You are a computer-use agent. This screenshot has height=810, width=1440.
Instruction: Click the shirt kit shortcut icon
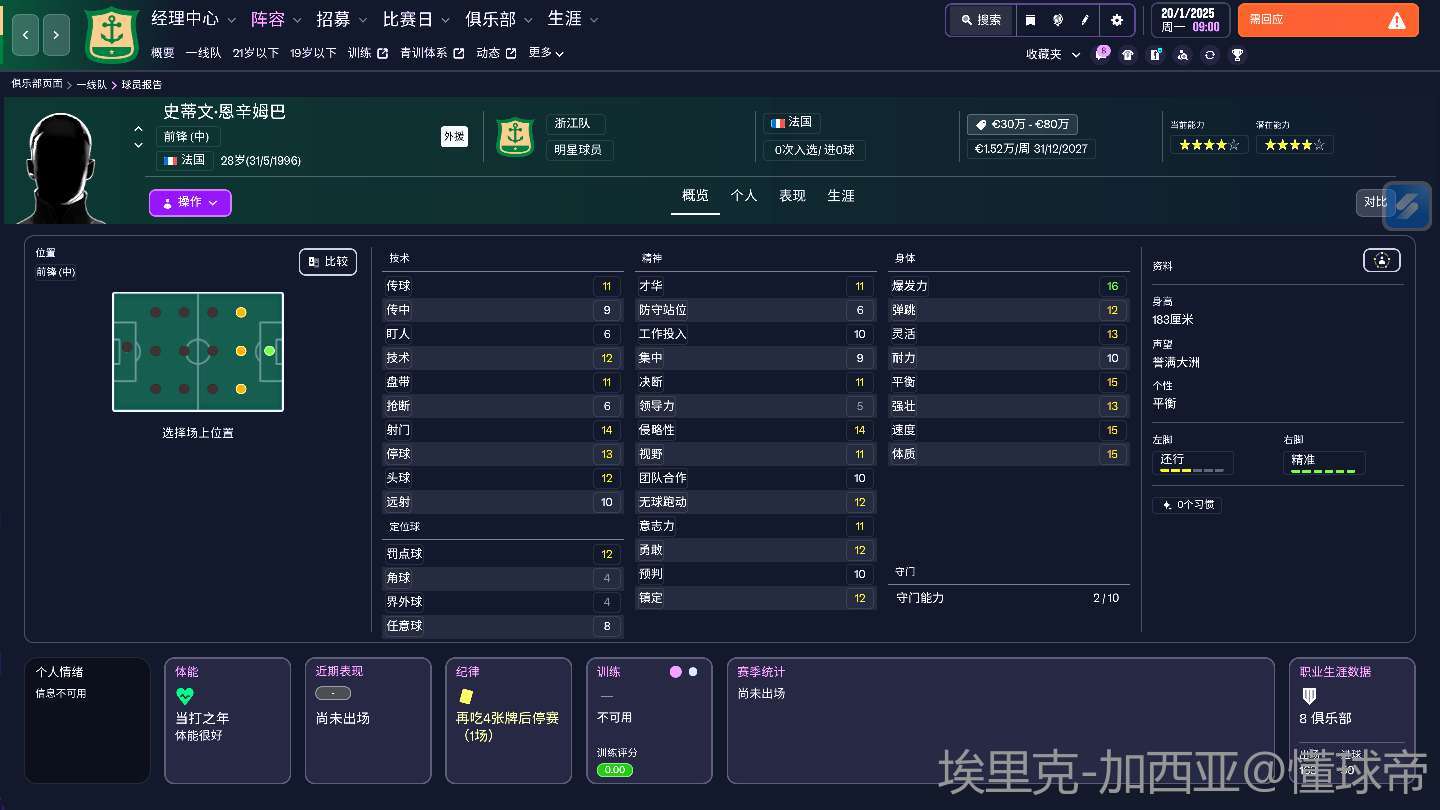point(1128,55)
